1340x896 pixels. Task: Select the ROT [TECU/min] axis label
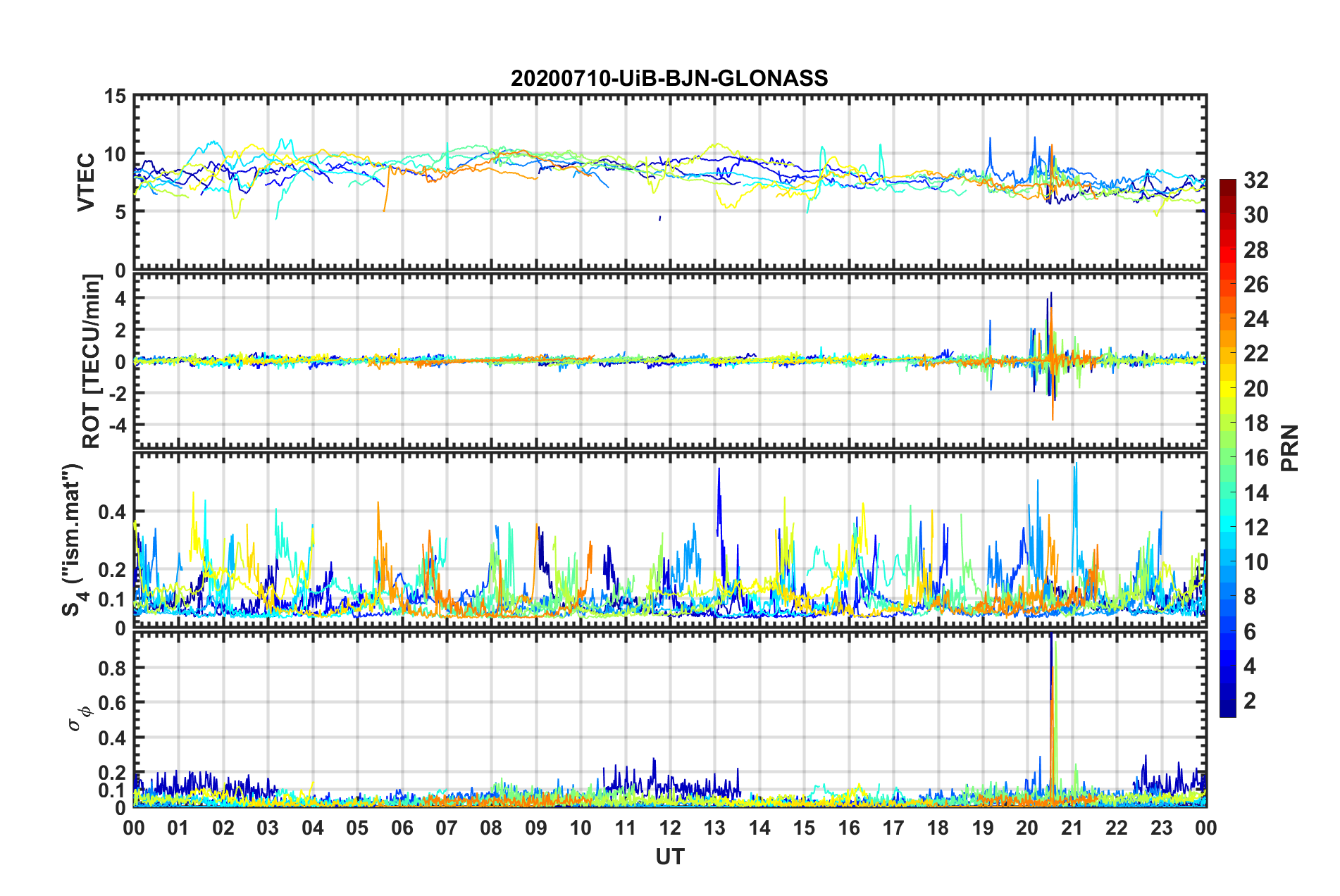(x=92, y=361)
